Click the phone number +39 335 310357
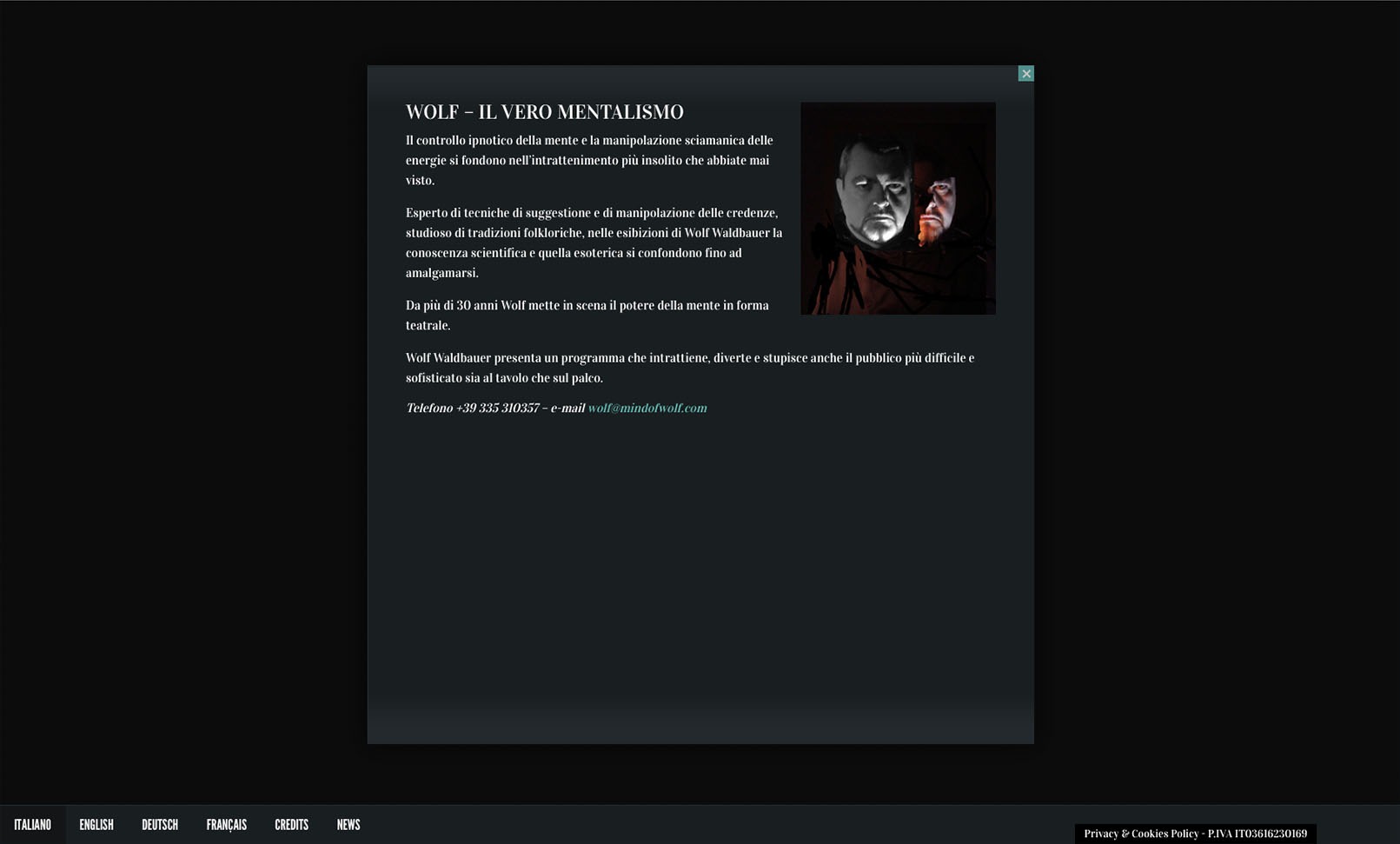 497,408
